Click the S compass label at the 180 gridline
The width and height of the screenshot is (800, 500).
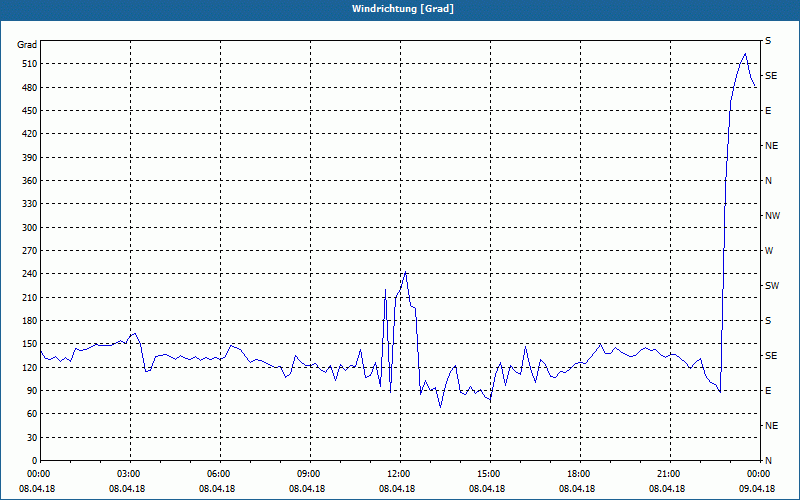(768, 321)
